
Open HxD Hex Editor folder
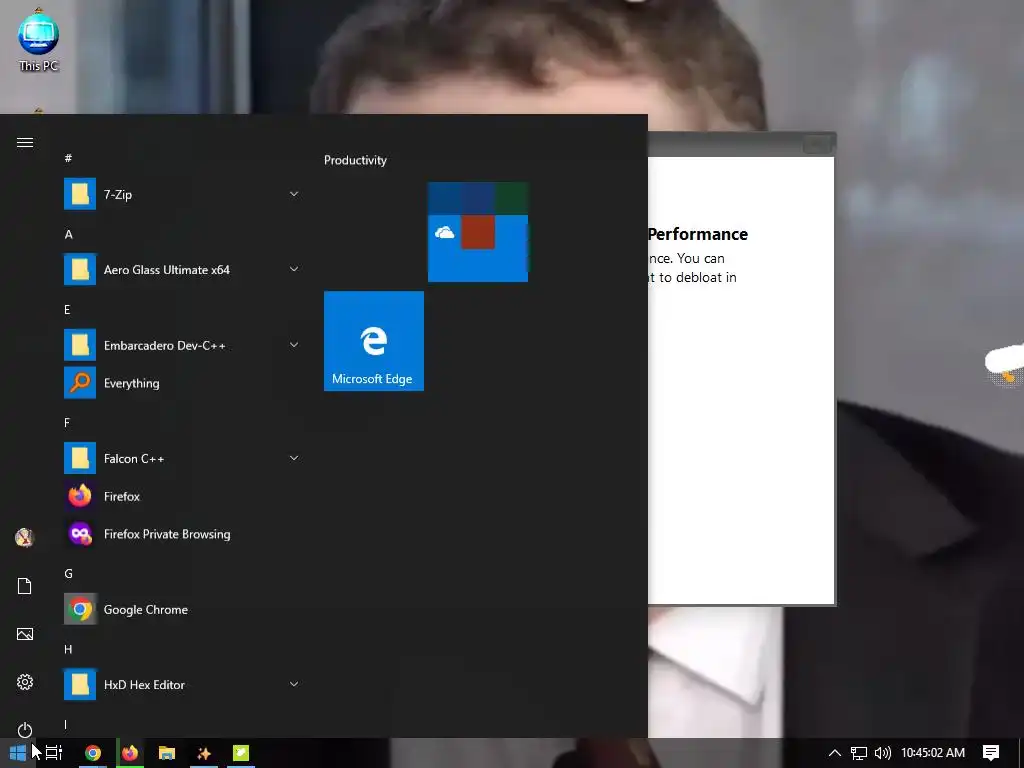click(x=182, y=684)
